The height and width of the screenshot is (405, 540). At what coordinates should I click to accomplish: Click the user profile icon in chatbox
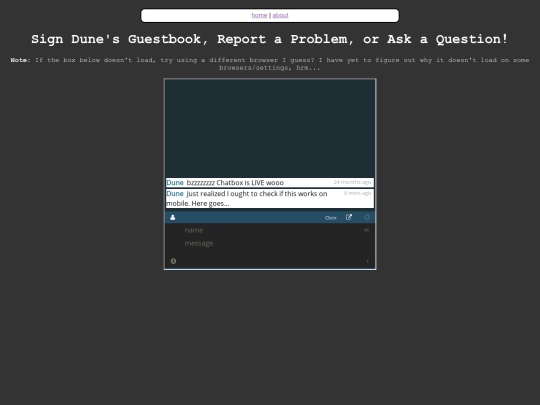(173, 217)
